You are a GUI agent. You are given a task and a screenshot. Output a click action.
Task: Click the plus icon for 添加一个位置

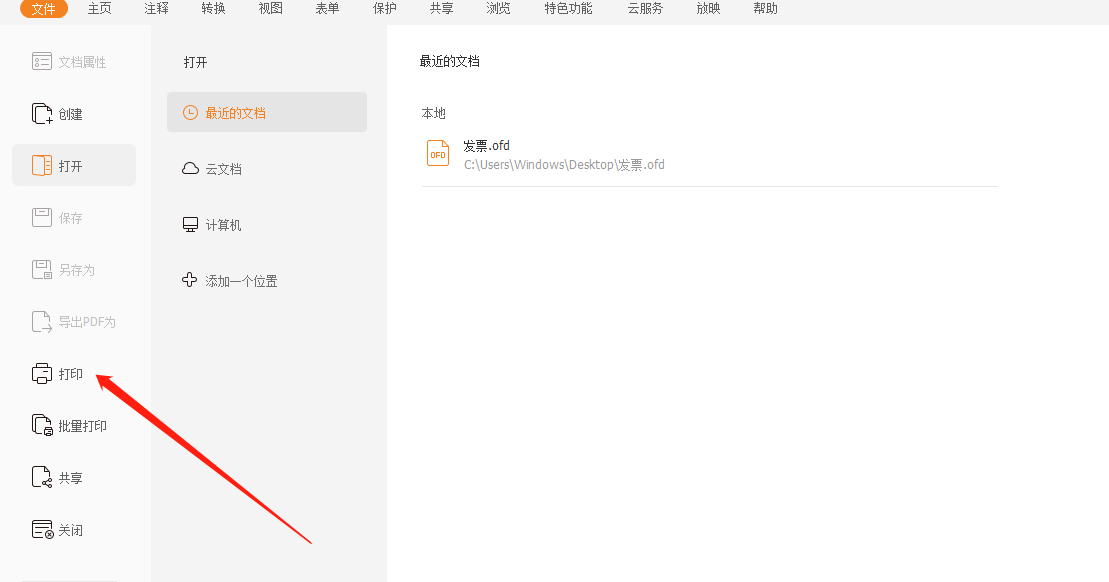[x=190, y=281]
